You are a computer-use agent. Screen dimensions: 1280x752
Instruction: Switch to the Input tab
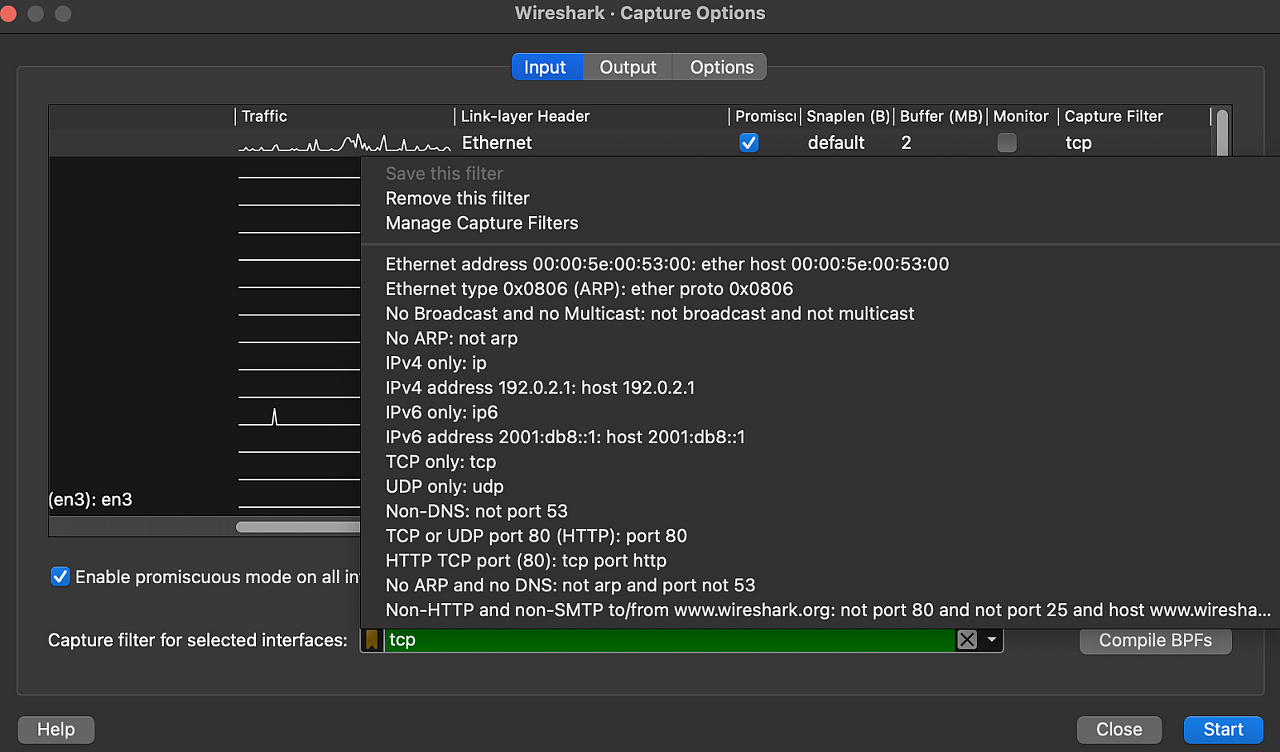[545, 67]
